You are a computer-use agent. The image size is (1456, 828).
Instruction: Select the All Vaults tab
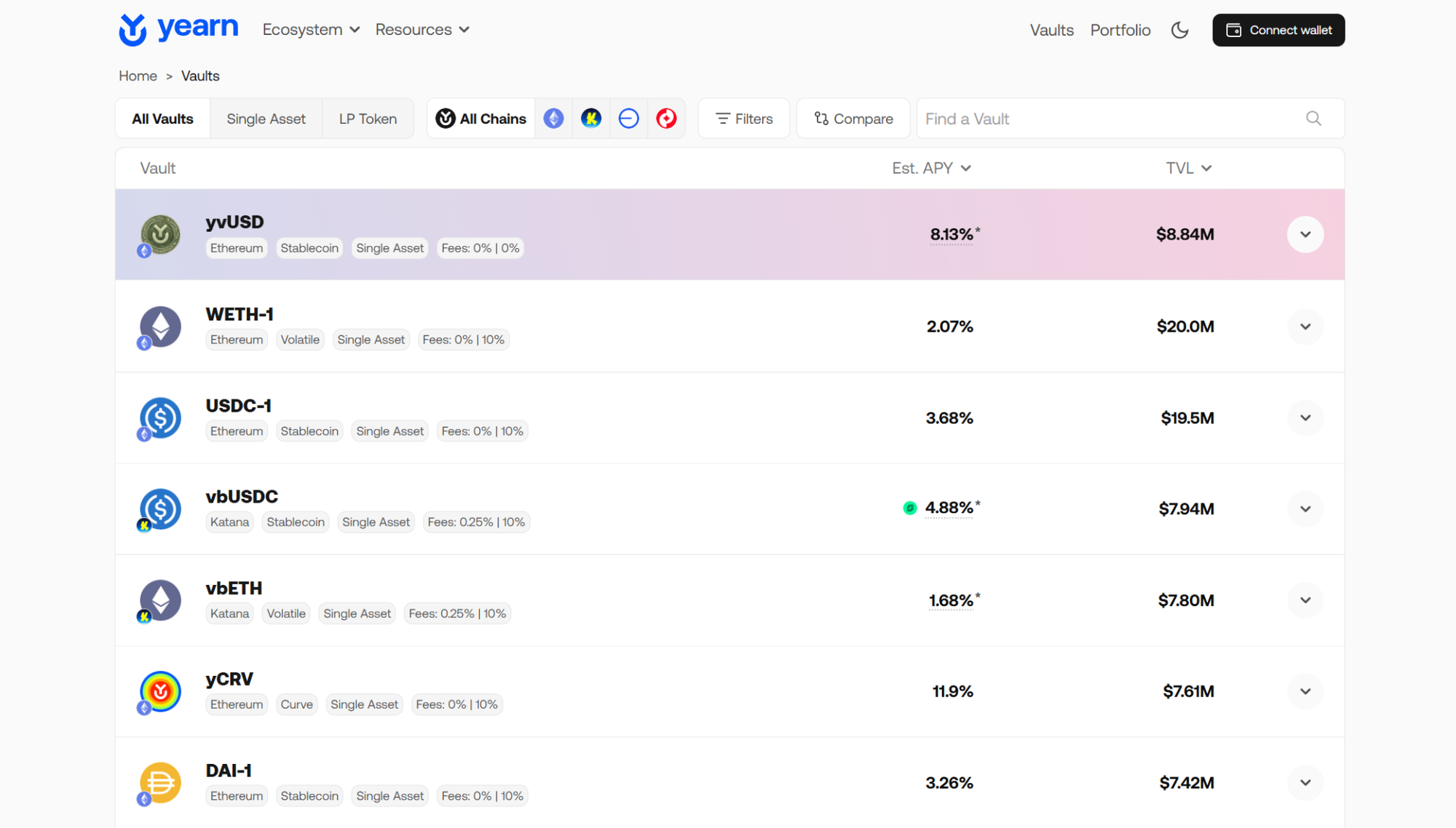pos(162,119)
